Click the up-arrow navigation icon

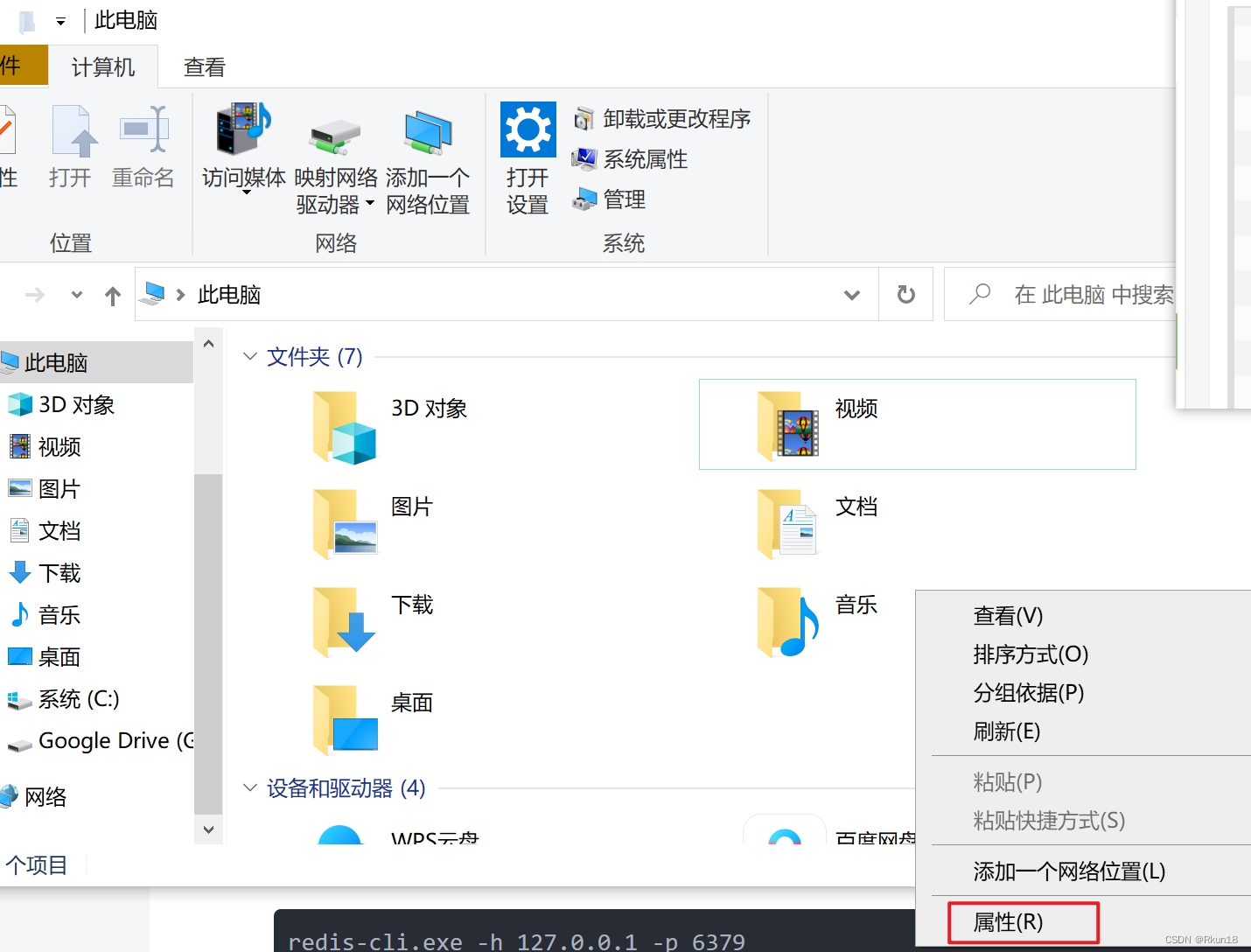click(x=113, y=295)
